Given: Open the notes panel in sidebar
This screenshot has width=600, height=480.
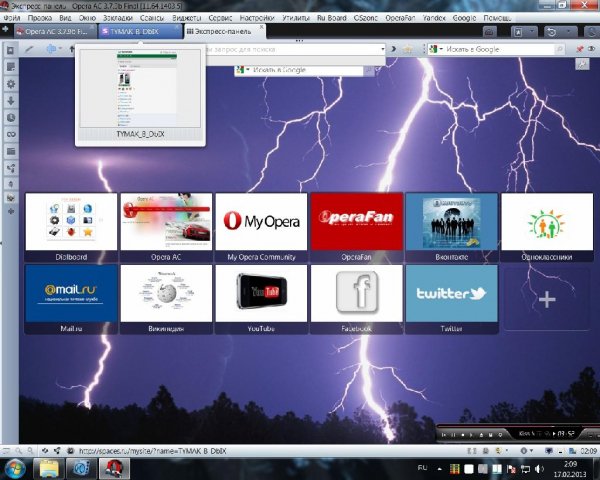Looking at the screenshot, I should [11, 67].
